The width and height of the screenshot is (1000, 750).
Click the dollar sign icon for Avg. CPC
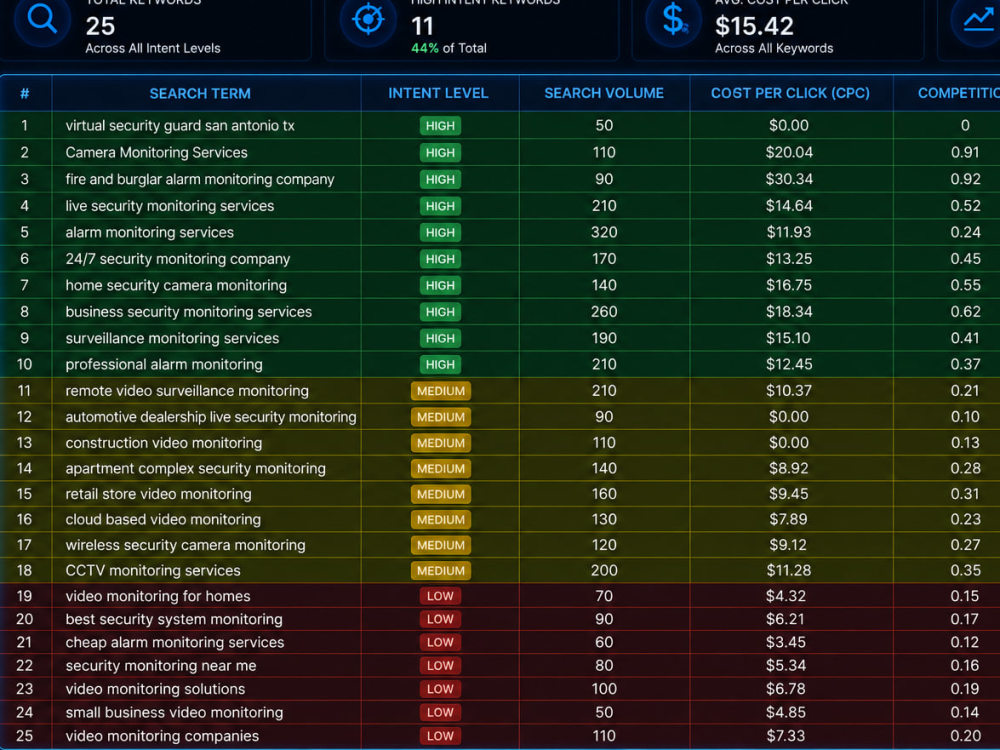[x=673, y=19]
